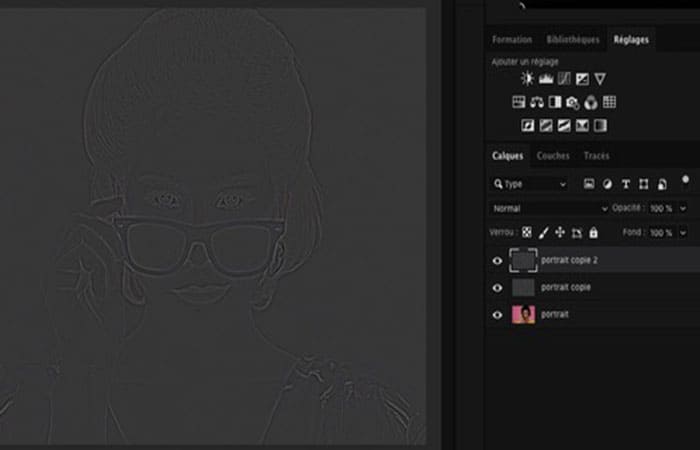Add a Posterize adjustment
Viewport: 700px width, 450px height.
546,125
